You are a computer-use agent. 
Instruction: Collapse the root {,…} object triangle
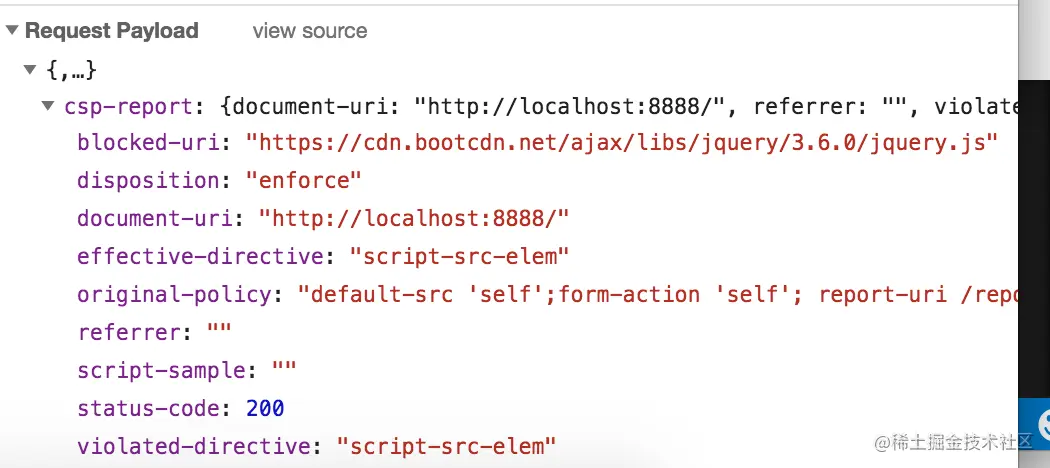point(29,69)
